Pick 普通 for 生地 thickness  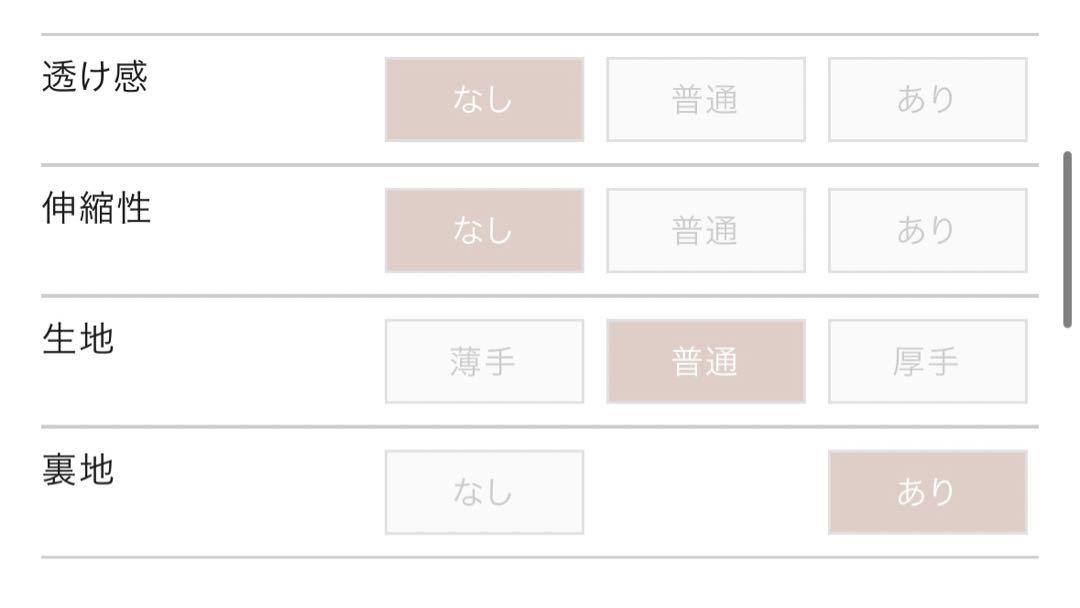706,361
